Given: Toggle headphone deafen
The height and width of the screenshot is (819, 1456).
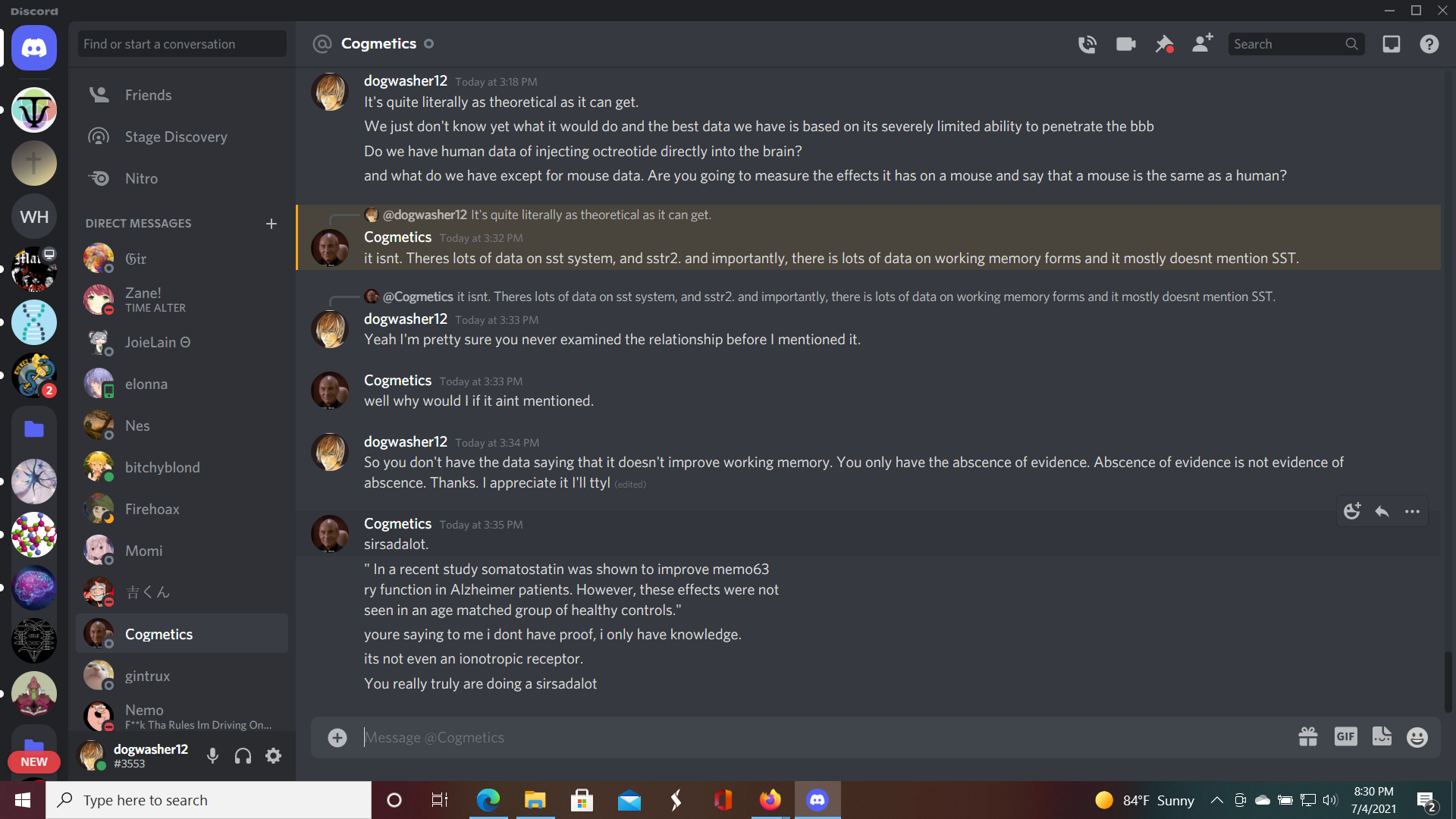Looking at the screenshot, I should (243, 756).
